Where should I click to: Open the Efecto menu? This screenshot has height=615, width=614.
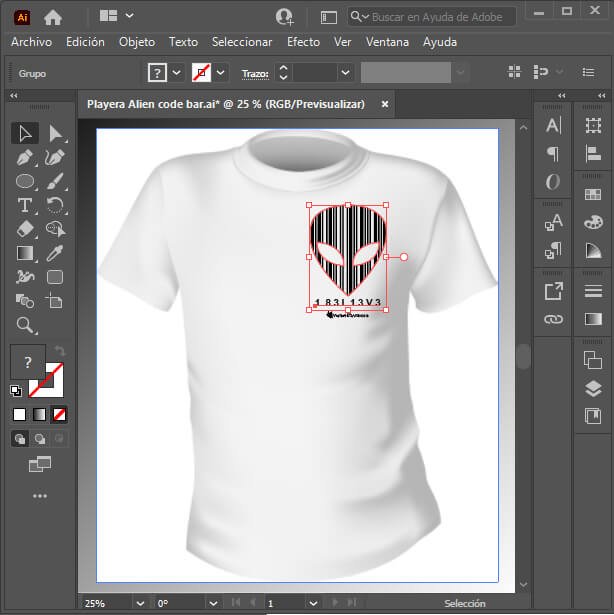point(303,42)
